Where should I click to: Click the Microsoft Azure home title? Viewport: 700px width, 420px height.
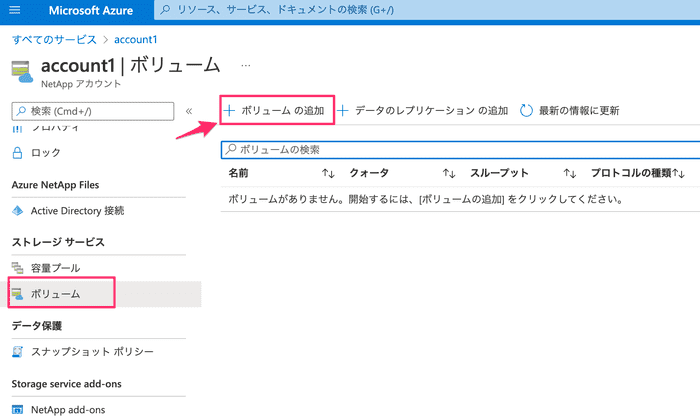click(x=91, y=10)
